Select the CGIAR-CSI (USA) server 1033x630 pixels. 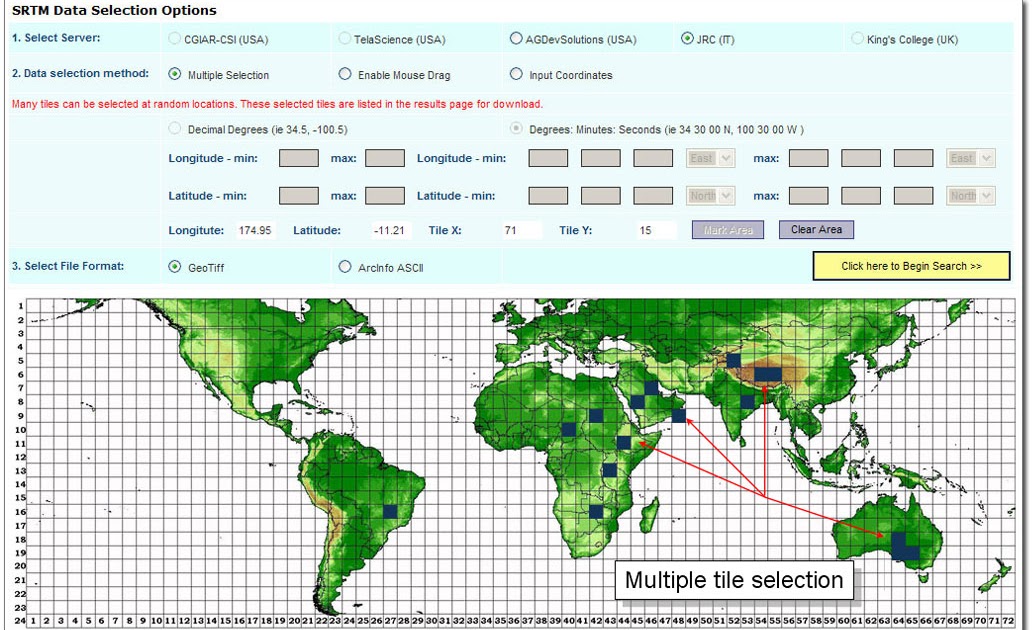pos(174,38)
